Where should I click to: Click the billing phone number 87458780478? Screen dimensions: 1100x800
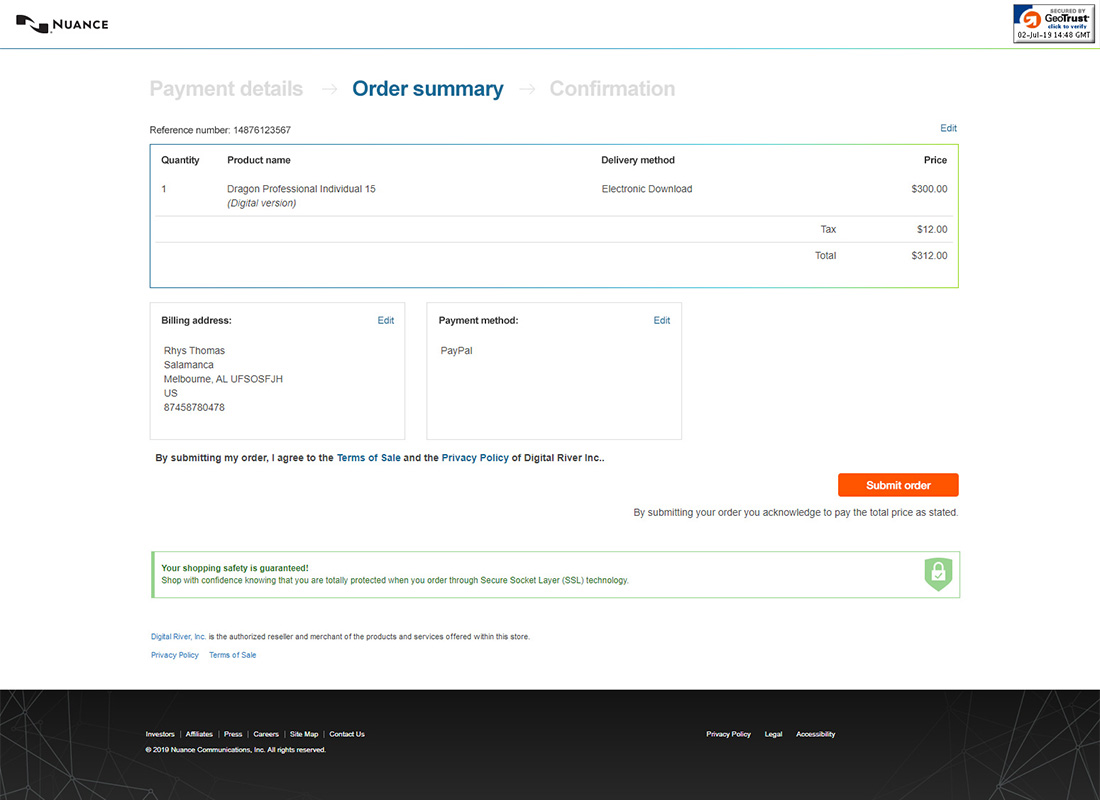point(194,407)
